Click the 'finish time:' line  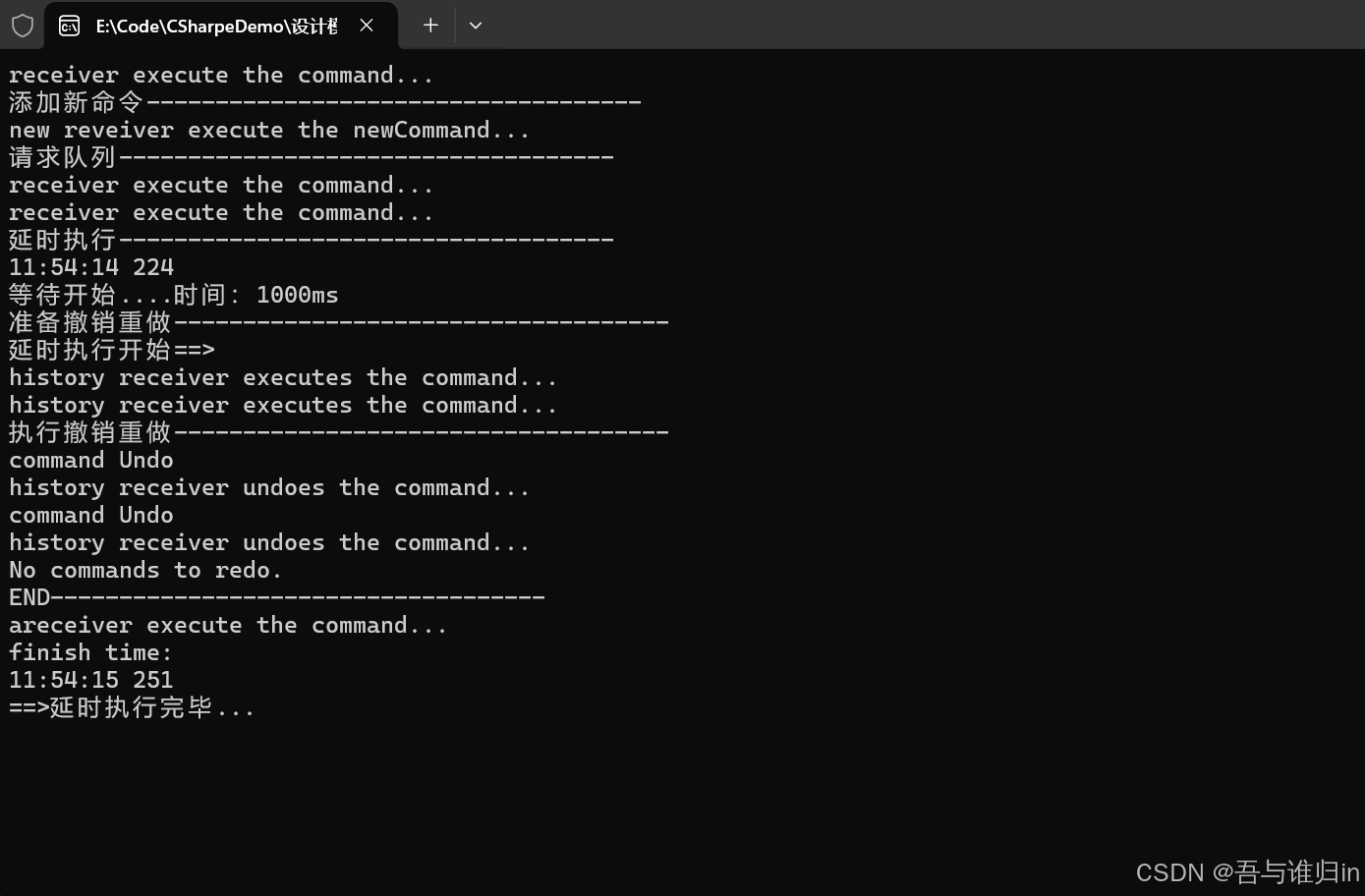90,652
